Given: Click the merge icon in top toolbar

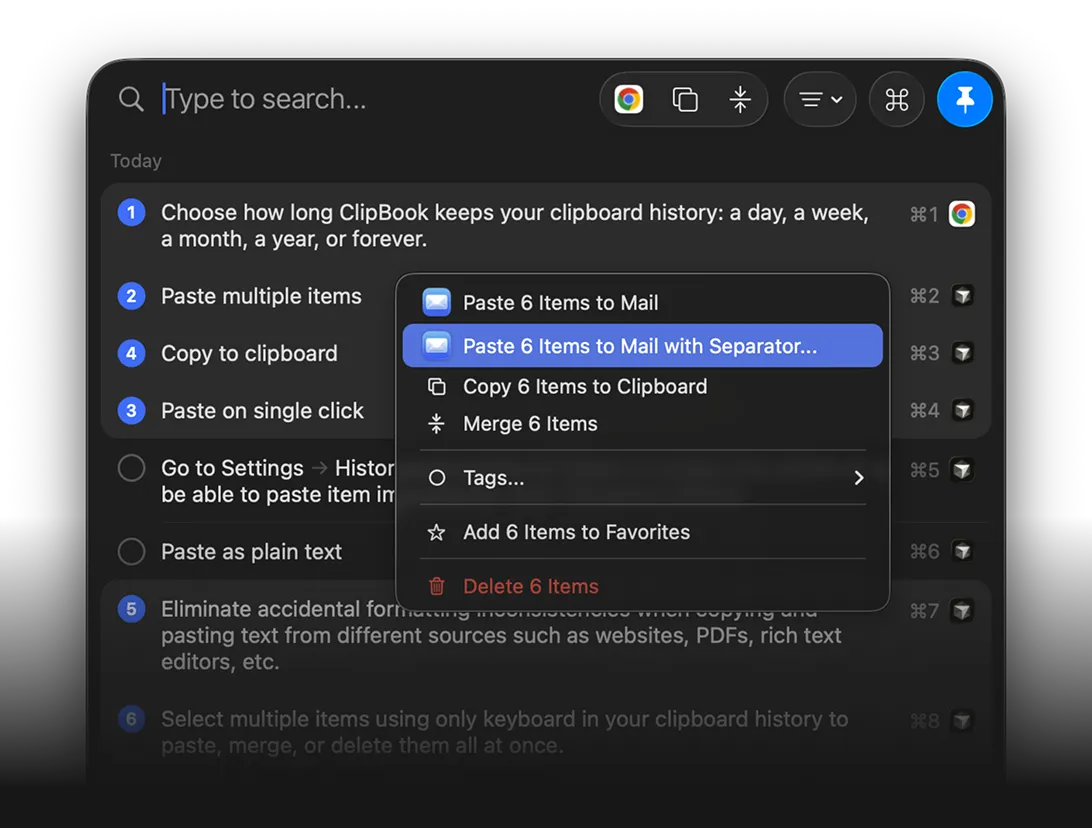Looking at the screenshot, I should (740, 100).
